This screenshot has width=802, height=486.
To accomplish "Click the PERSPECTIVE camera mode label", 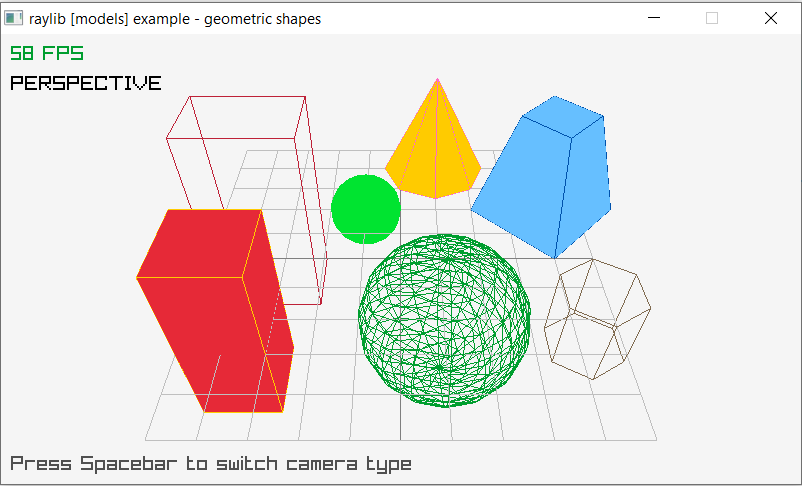I will click(85, 83).
